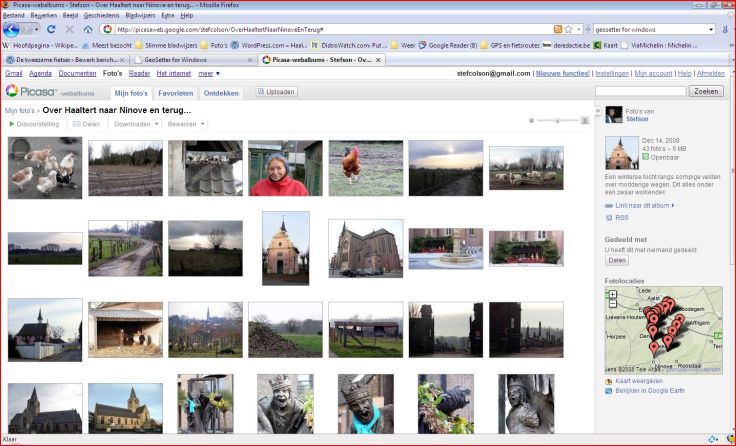Click the Afmelden link

(x=711, y=74)
